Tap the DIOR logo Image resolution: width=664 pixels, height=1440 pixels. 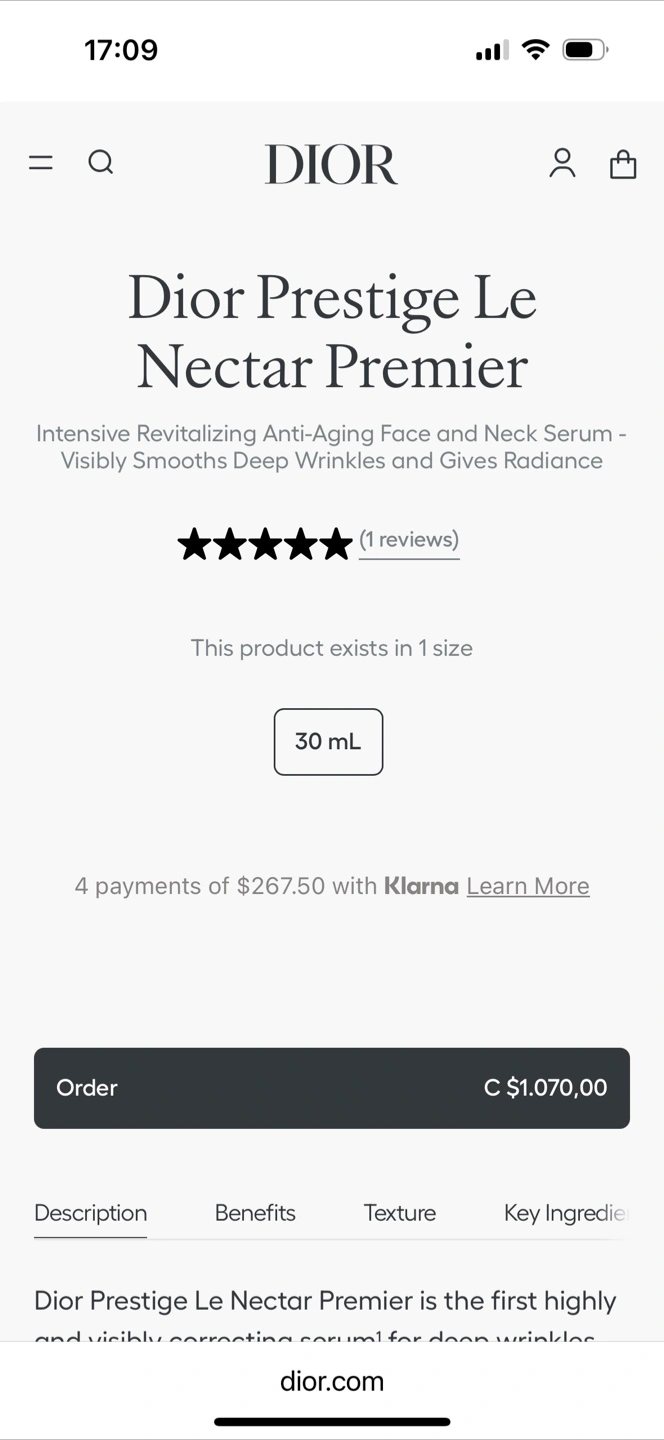tap(331, 164)
